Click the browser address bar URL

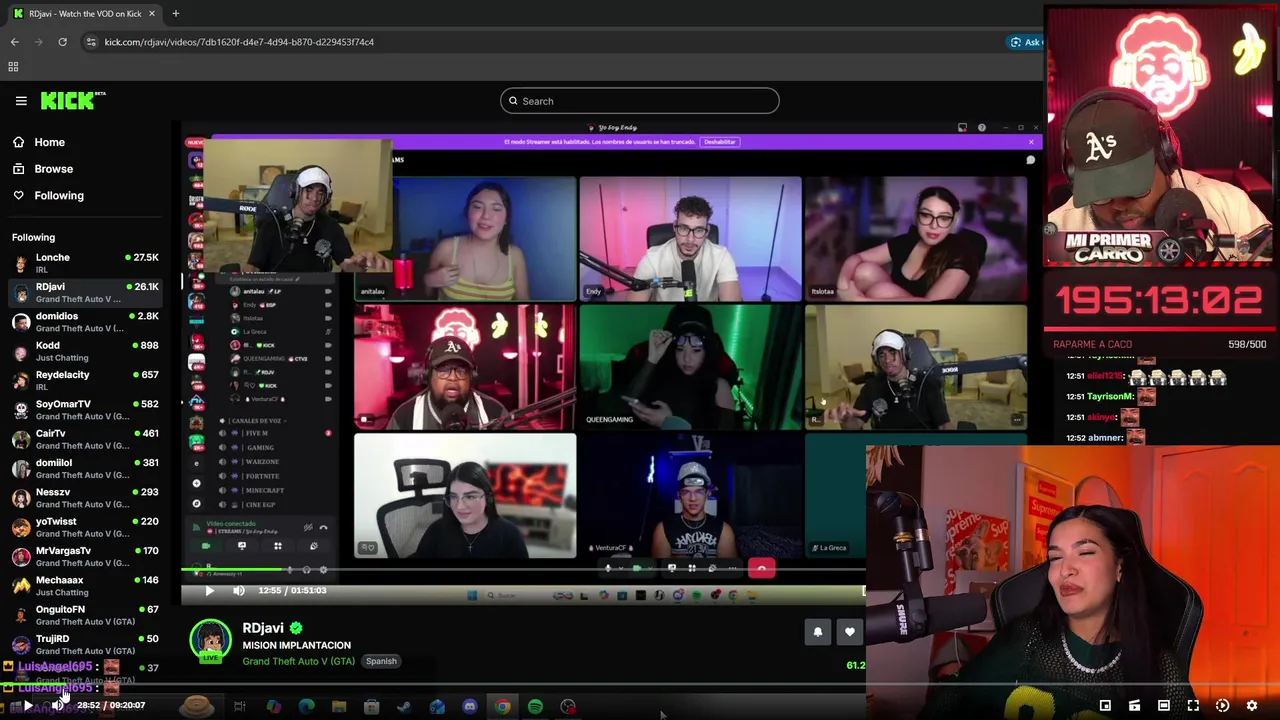pyautogui.click(x=239, y=42)
